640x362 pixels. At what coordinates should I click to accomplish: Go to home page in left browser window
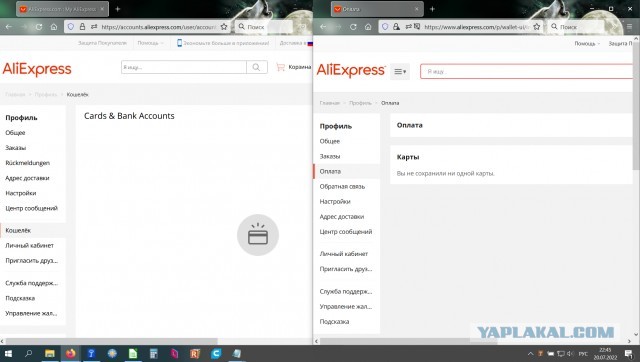pos(54,27)
